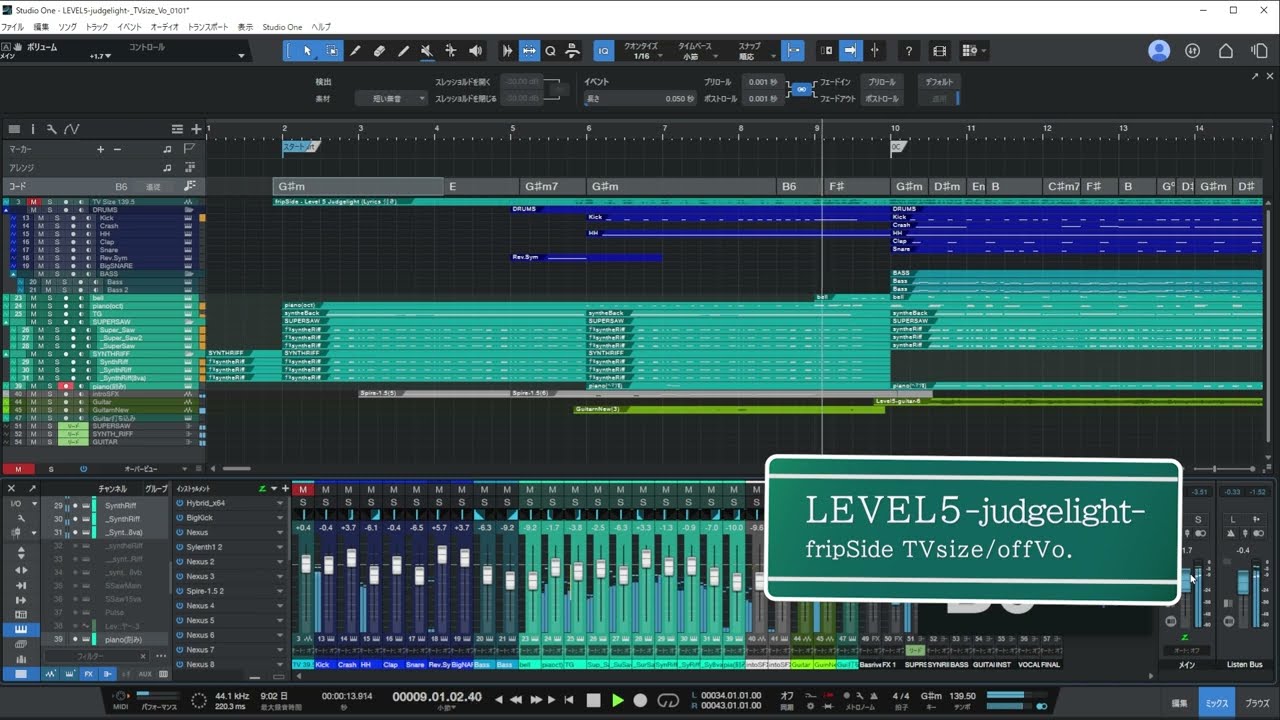Open instrument panel dropdown arrow beside plus
The width and height of the screenshot is (1280, 720).
(x=274, y=489)
